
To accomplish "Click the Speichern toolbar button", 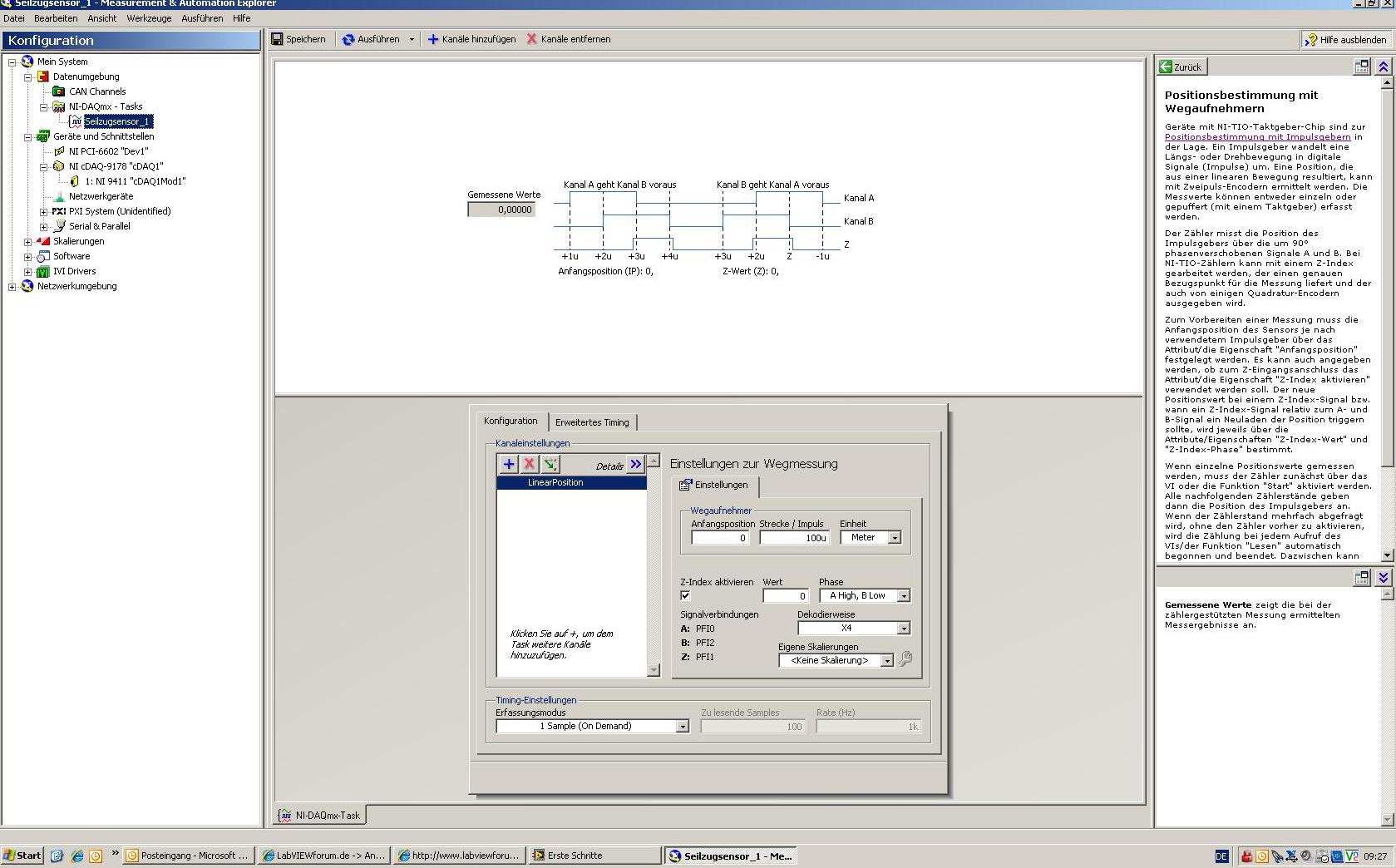I will tap(298, 39).
